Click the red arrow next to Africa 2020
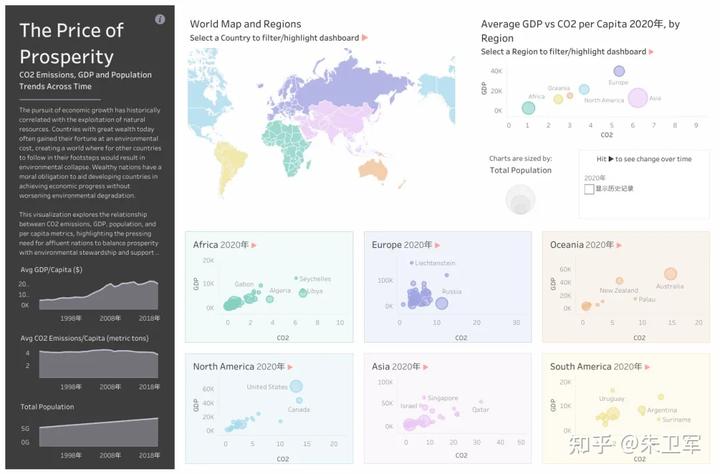Screen dimensions: 720x474 pyautogui.click(x=254, y=245)
